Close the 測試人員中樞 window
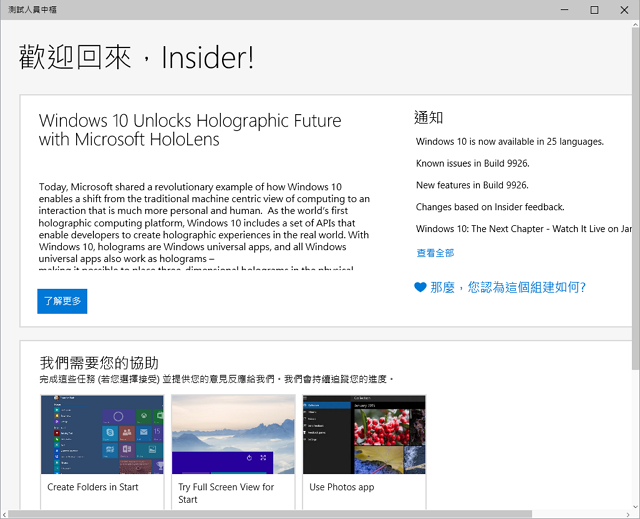Viewport: 640px width, 519px height. pos(624,10)
